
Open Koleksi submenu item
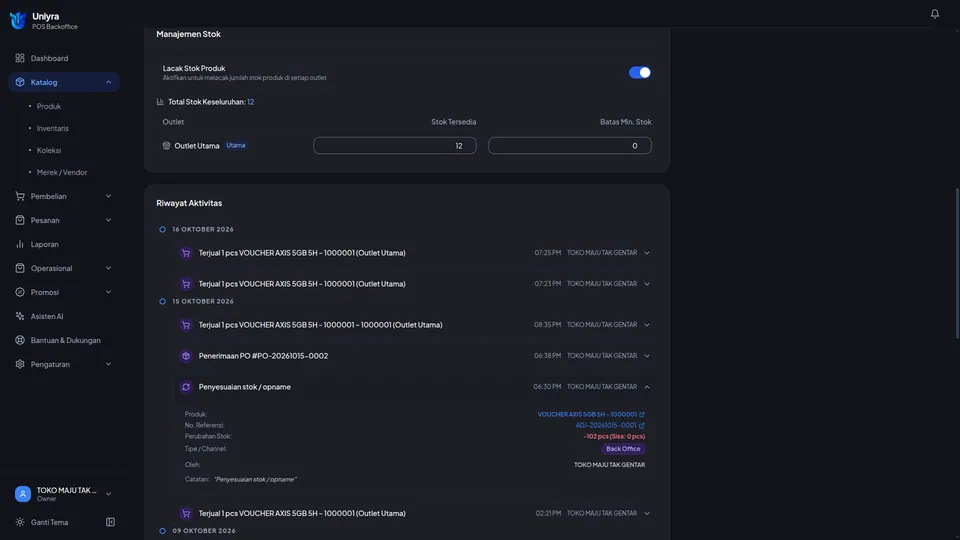tap(48, 150)
